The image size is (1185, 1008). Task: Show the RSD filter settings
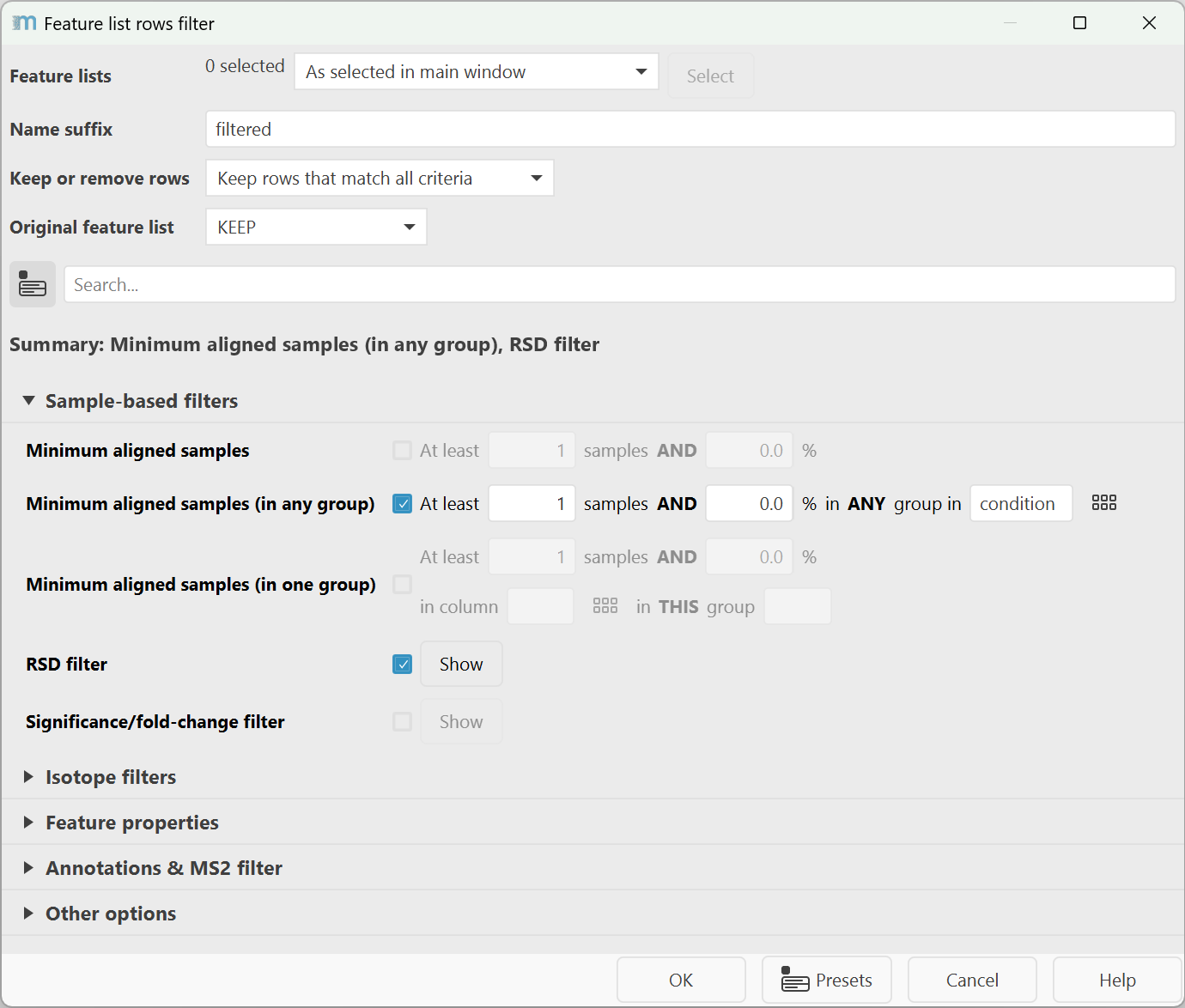click(x=461, y=665)
